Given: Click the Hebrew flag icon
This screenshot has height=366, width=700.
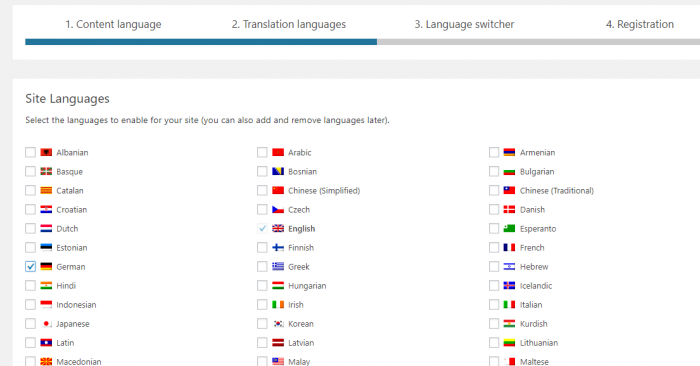Looking at the screenshot, I should pyautogui.click(x=509, y=267).
